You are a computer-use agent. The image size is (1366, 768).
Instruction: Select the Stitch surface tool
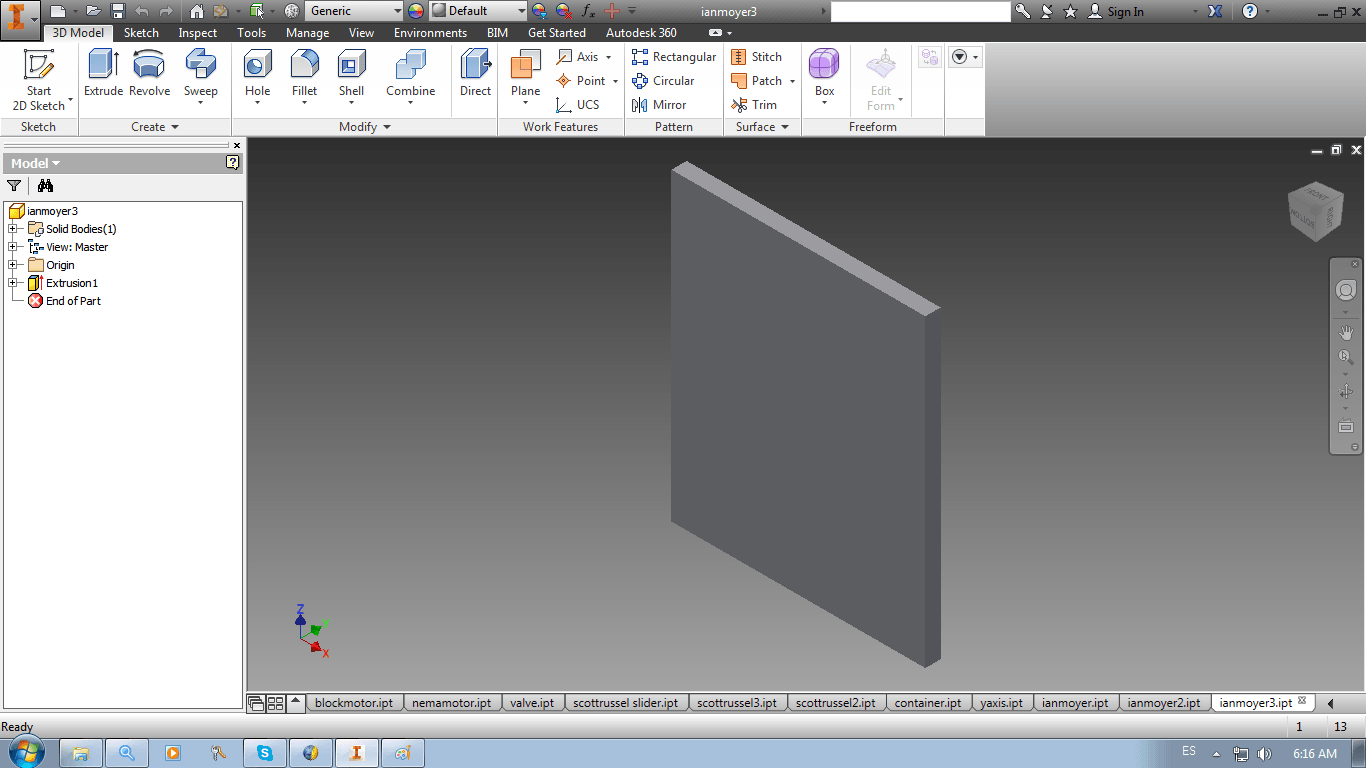[757, 57]
